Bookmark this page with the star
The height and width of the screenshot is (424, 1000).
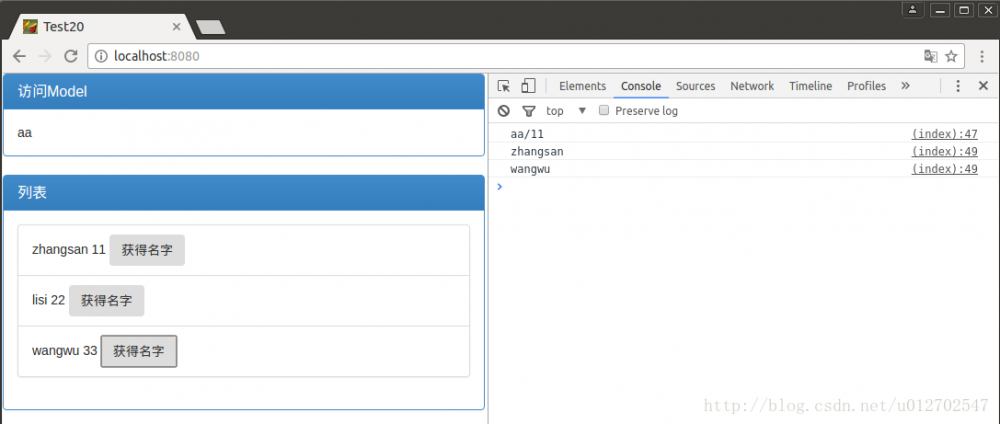[951, 56]
